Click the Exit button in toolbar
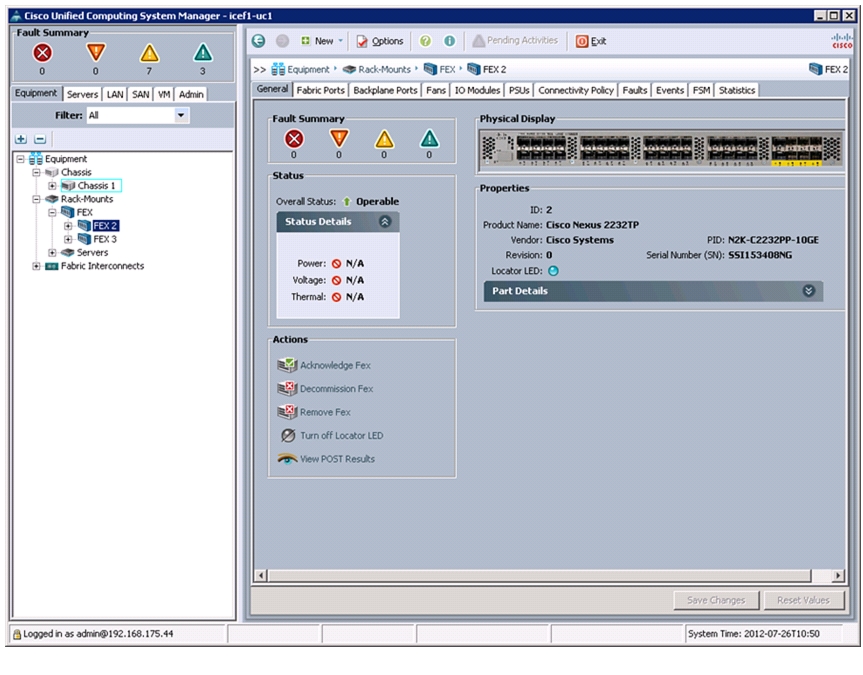This screenshot has width=863, height=675. click(591, 41)
